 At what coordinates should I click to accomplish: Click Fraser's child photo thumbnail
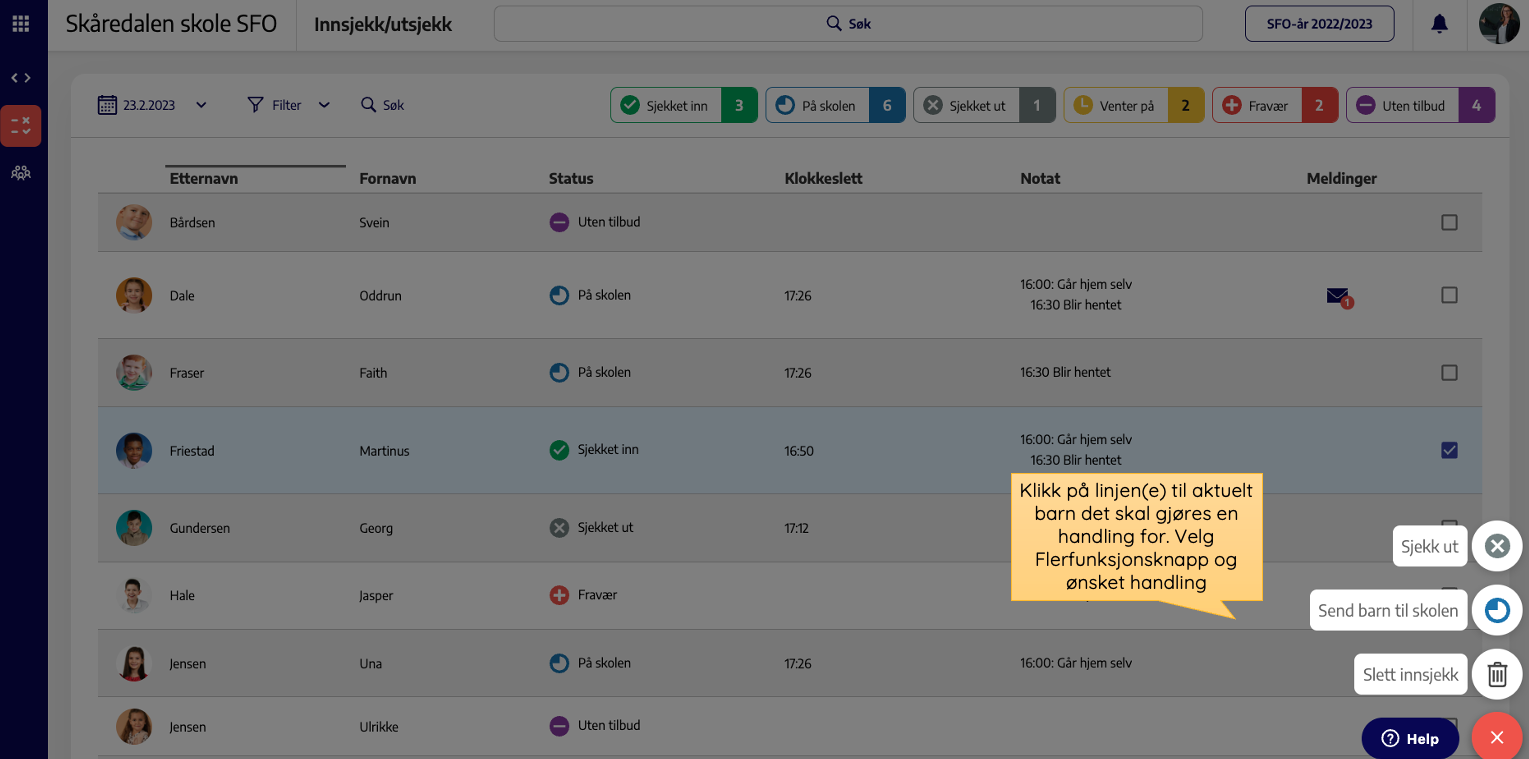tap(133, 372)
